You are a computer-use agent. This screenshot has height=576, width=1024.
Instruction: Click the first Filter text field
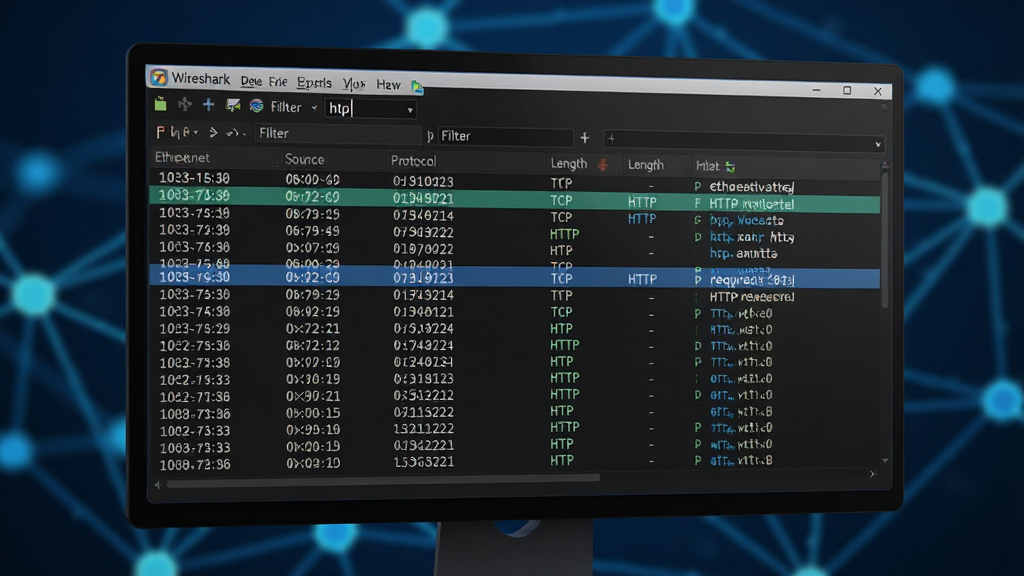point(338,134)
